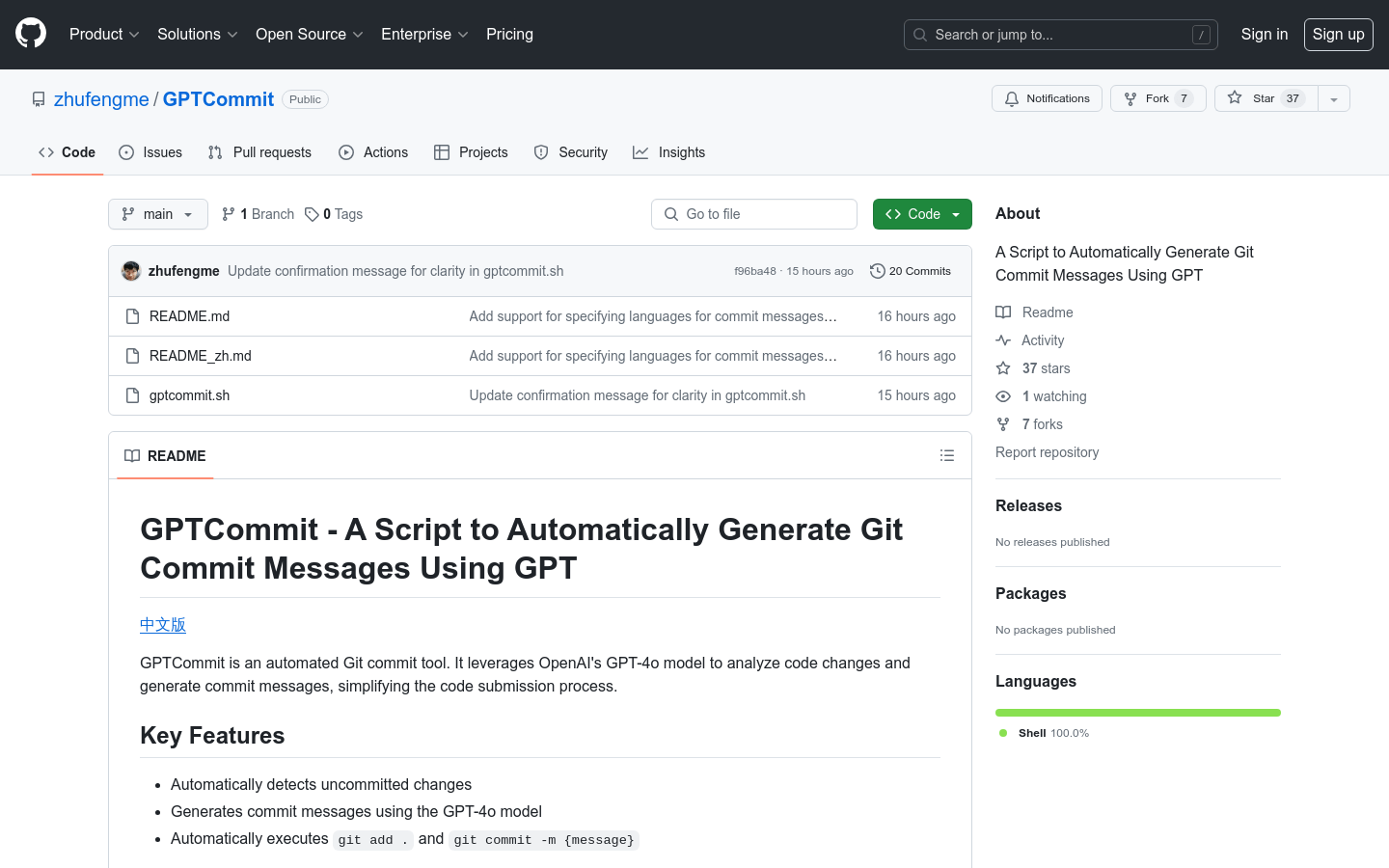Click zhufengme's avatar in commit row

(131, 271)
